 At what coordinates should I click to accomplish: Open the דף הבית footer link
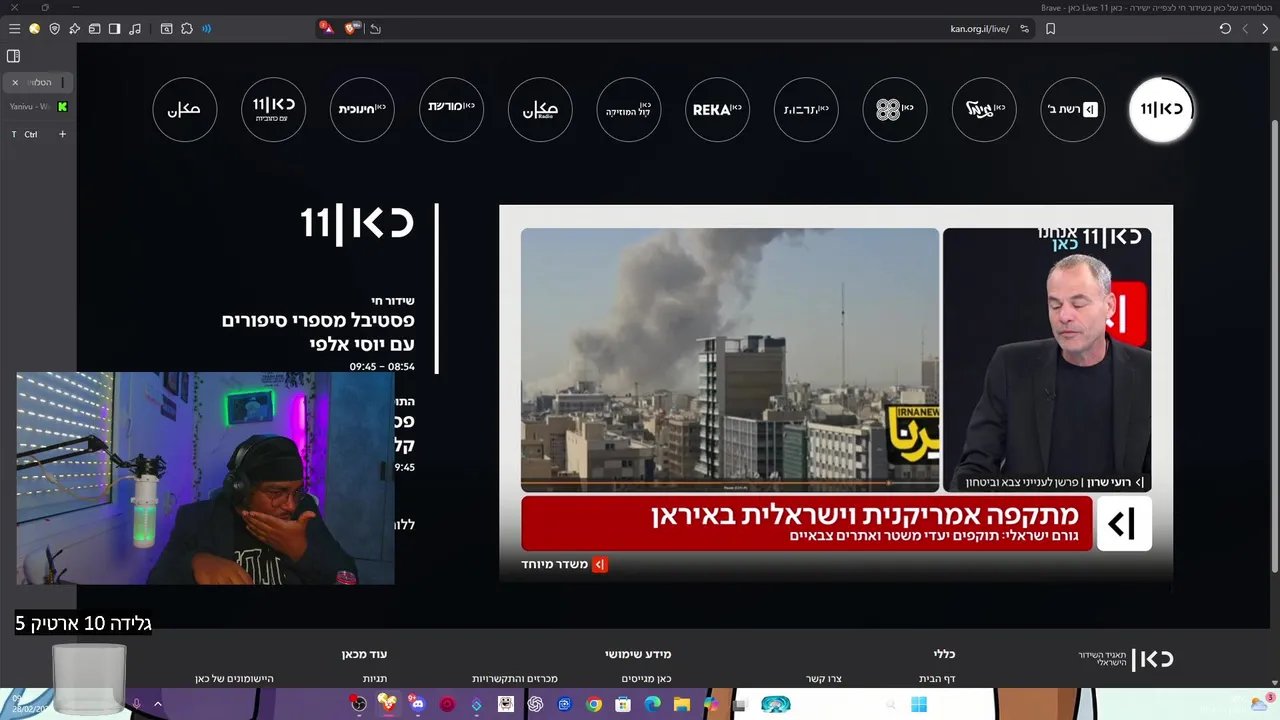[x=937, y=679]
